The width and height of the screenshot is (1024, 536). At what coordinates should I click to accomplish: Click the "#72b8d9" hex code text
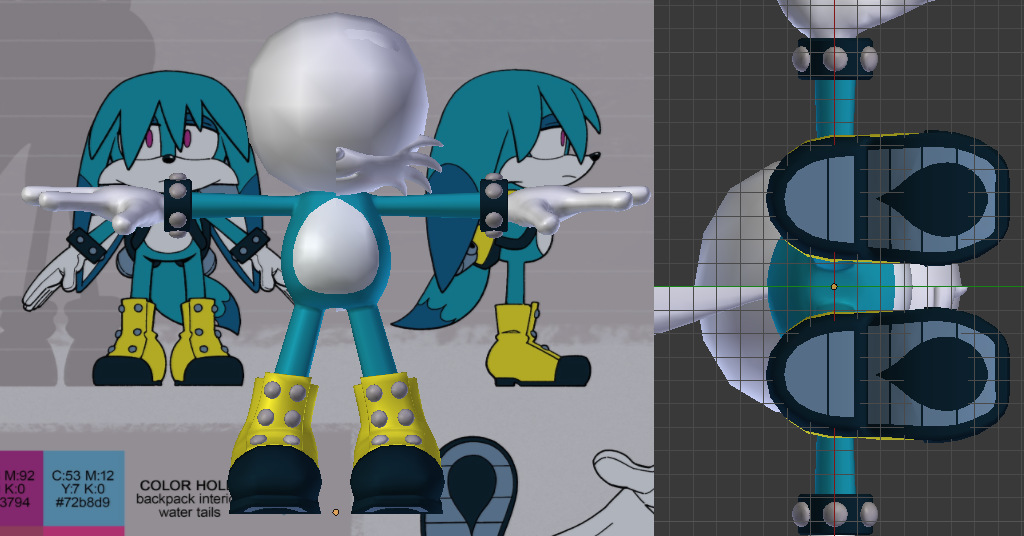pos(83,502)
